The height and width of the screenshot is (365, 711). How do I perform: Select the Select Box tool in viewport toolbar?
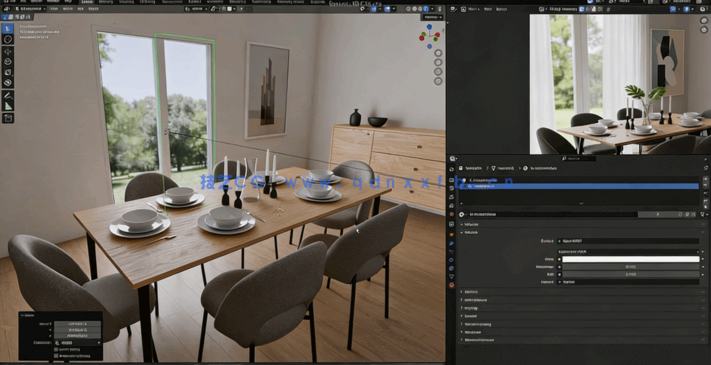click(8, 28)
